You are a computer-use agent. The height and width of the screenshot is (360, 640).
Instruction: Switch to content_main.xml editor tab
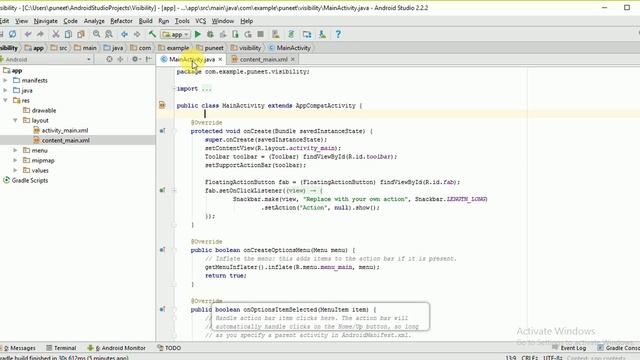tap(263, 60)
